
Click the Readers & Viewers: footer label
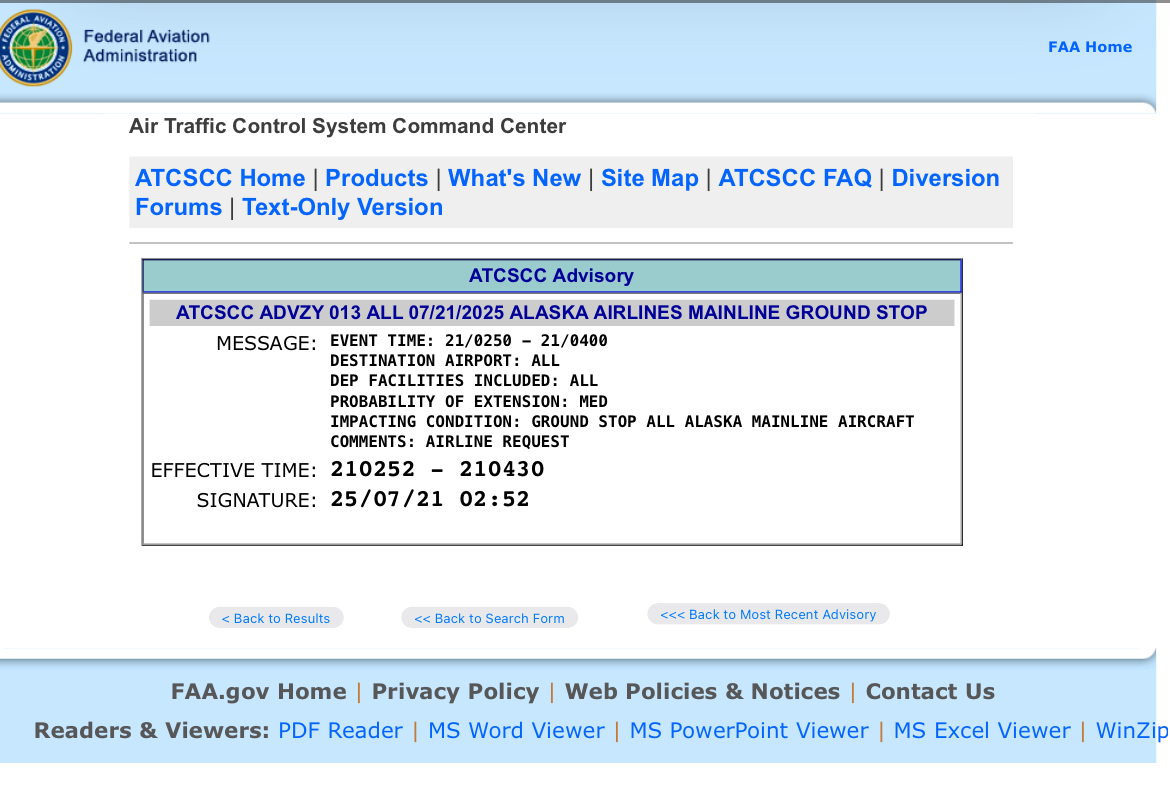click(151, 731)
